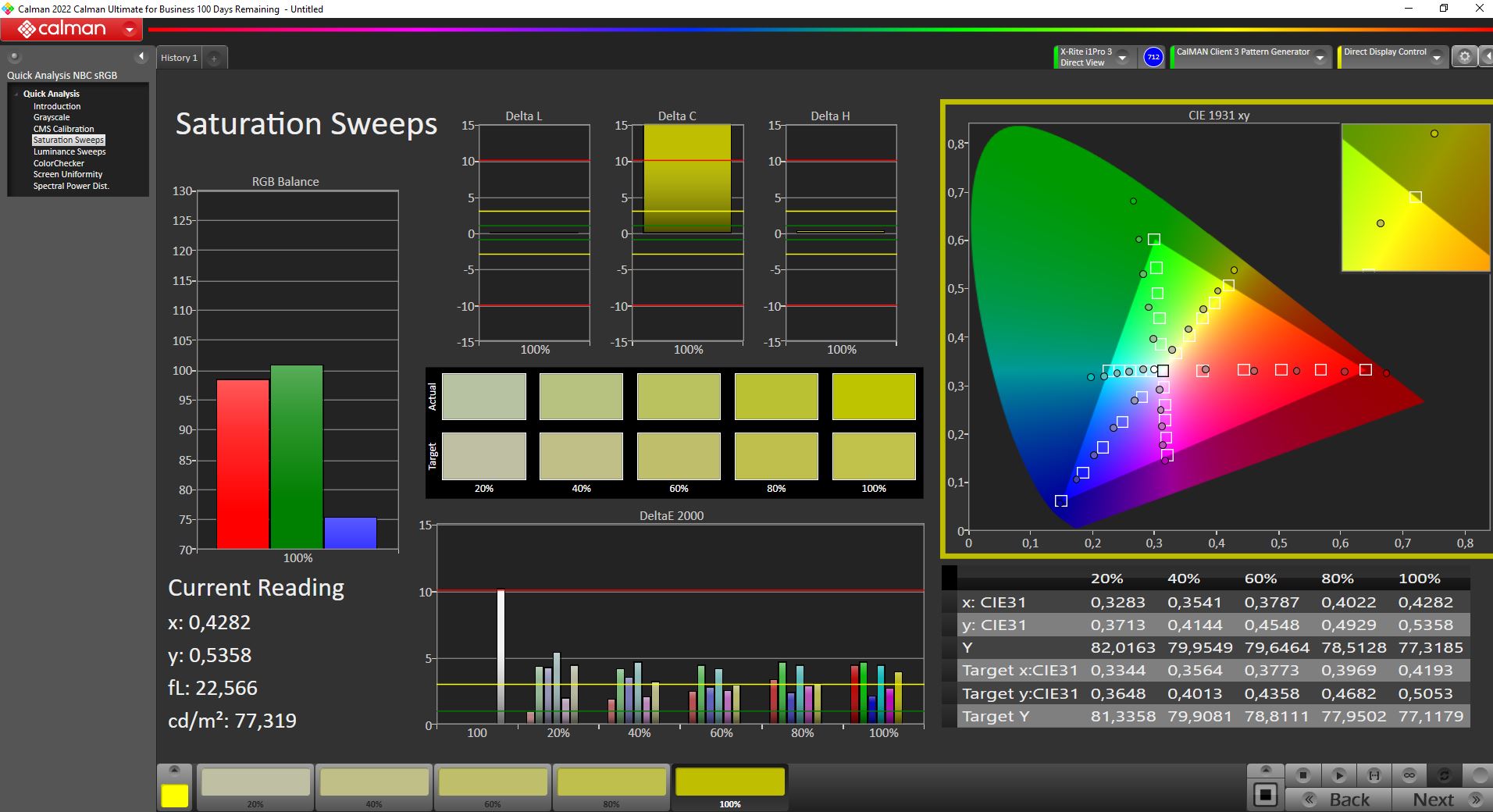Click the large black square pattern button
The image size is (1493, 812).
pos(1265,796)
